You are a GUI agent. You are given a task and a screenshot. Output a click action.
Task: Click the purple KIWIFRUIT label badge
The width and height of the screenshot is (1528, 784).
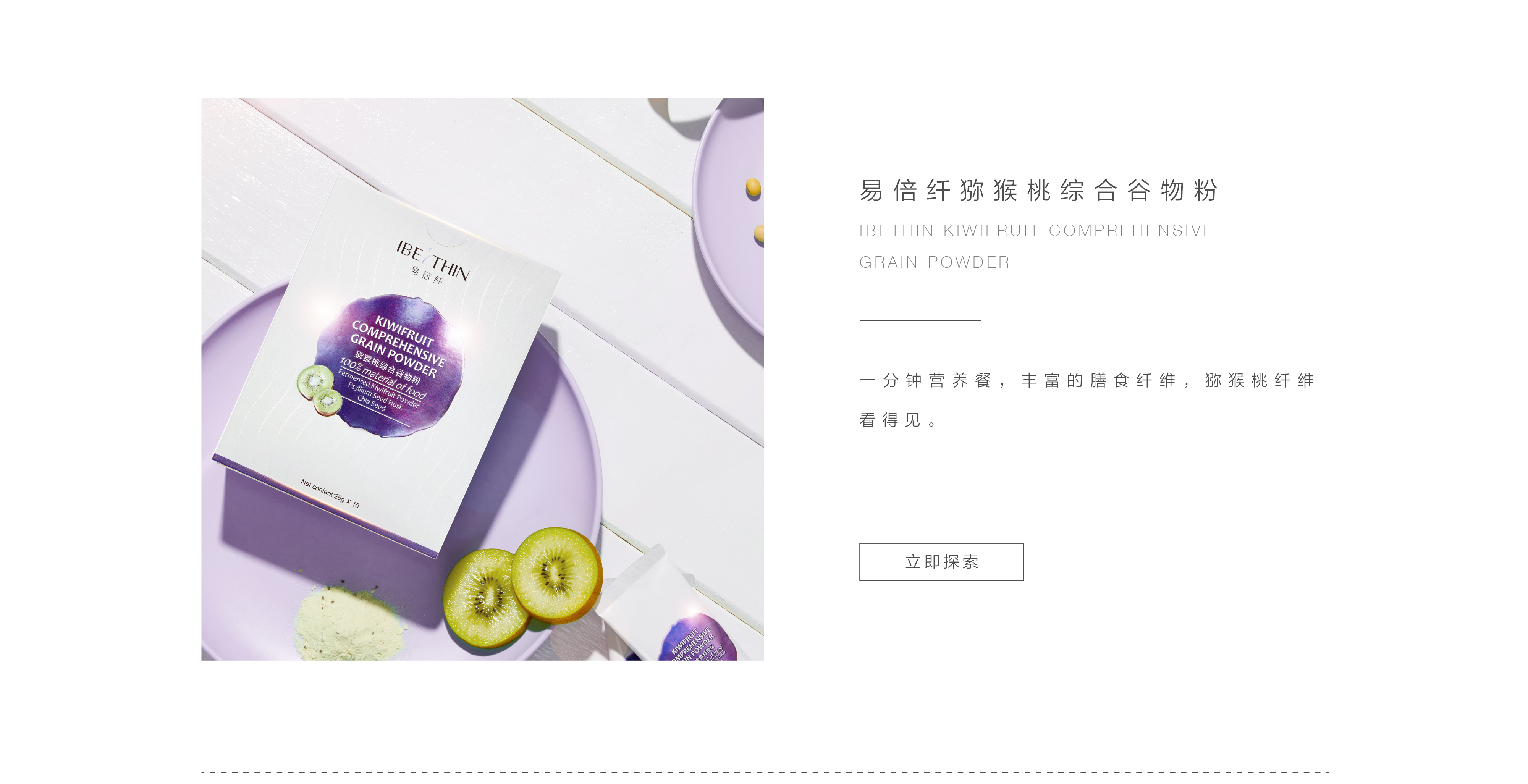(390, 365)
